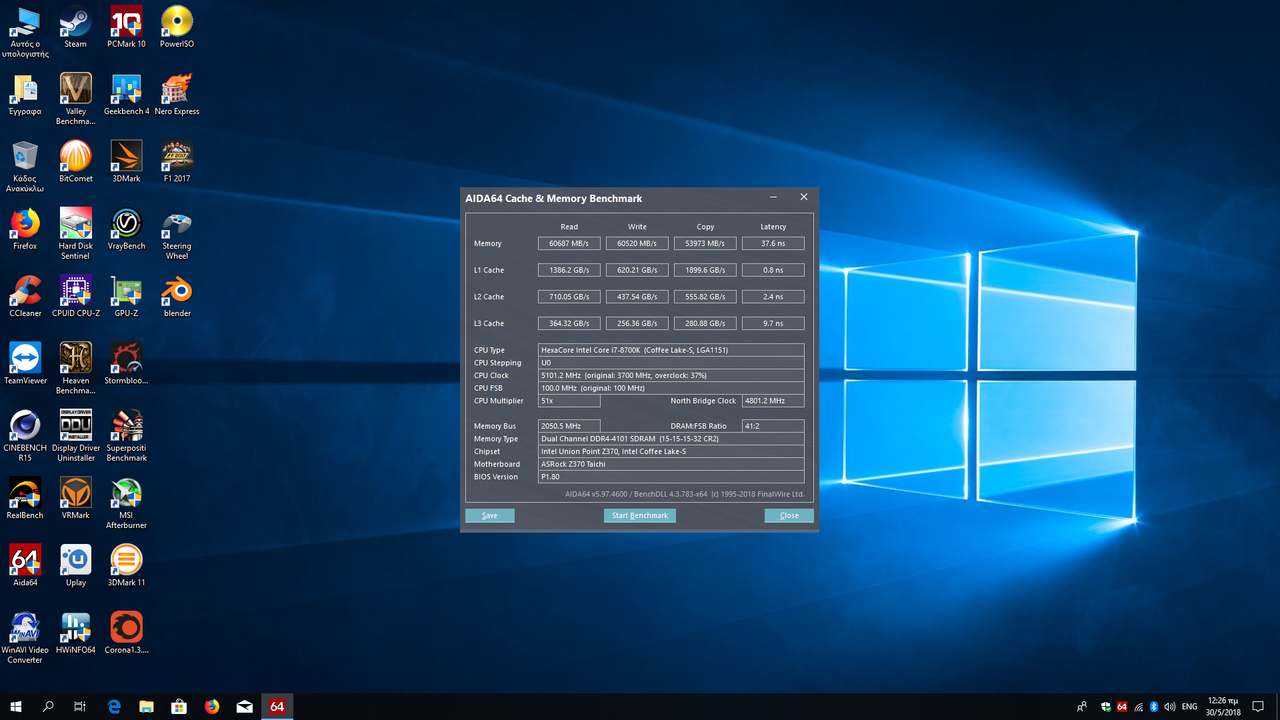Select the PowerISO desktop icon
Viewport: 1280px width, 720px height.
(x=177, y=27)
